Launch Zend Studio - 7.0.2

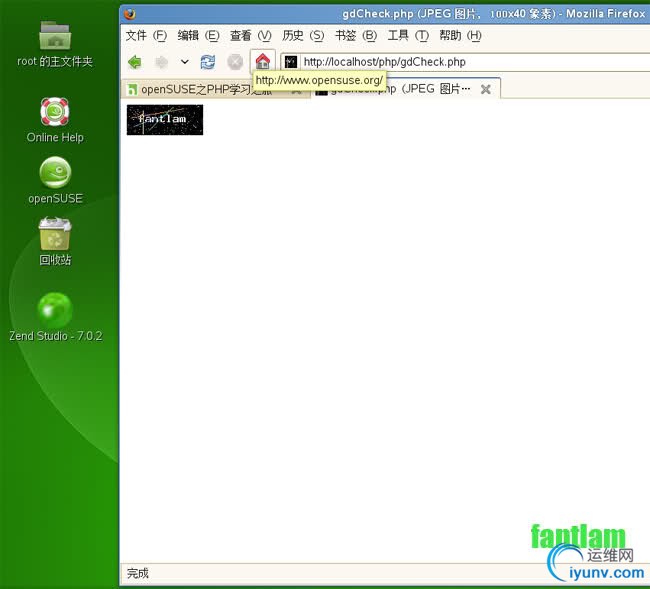tap(55, 317)
